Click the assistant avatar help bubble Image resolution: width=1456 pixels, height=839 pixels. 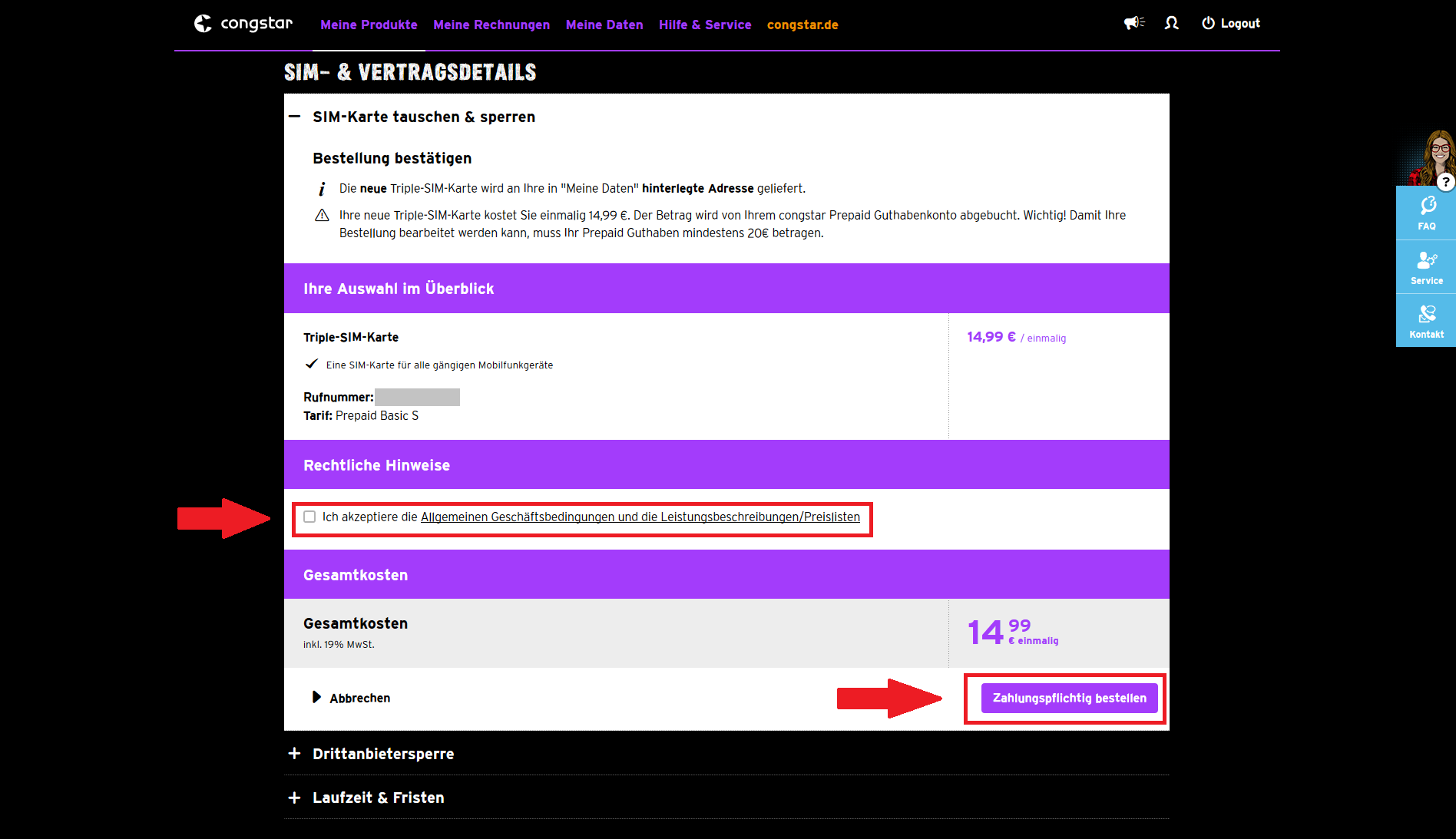pyautogui.click(x=1445, y=182)
